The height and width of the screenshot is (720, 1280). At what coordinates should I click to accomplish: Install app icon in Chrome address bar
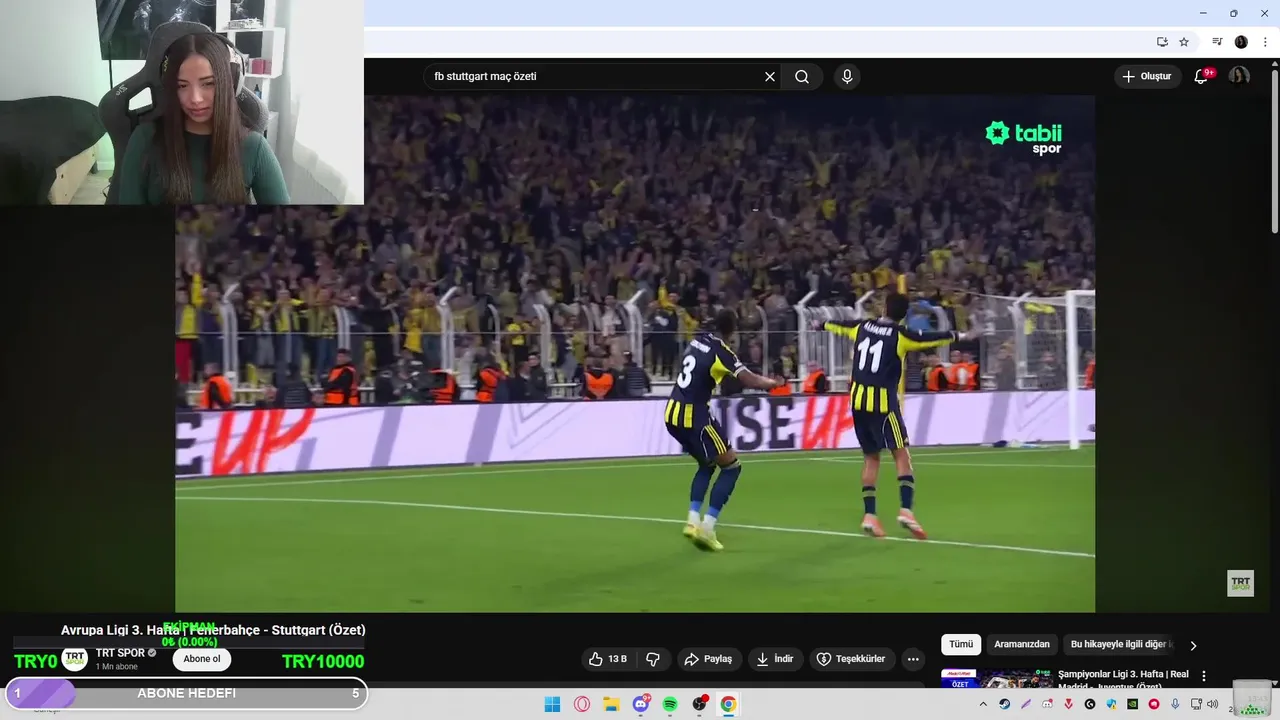(1162, 42)
